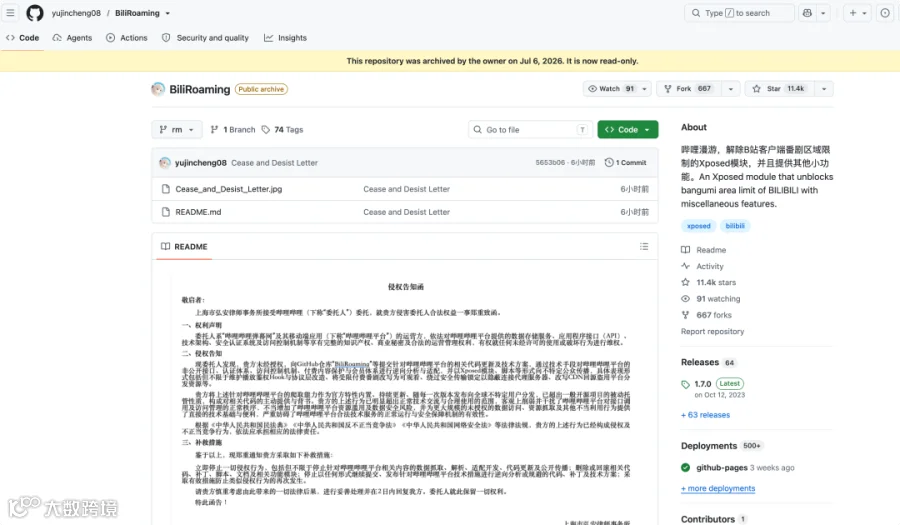Image resolution: width=900 pixels, height=525 pixels.
Task: Open the create new plus menu
Action: [x=858, y=13]
